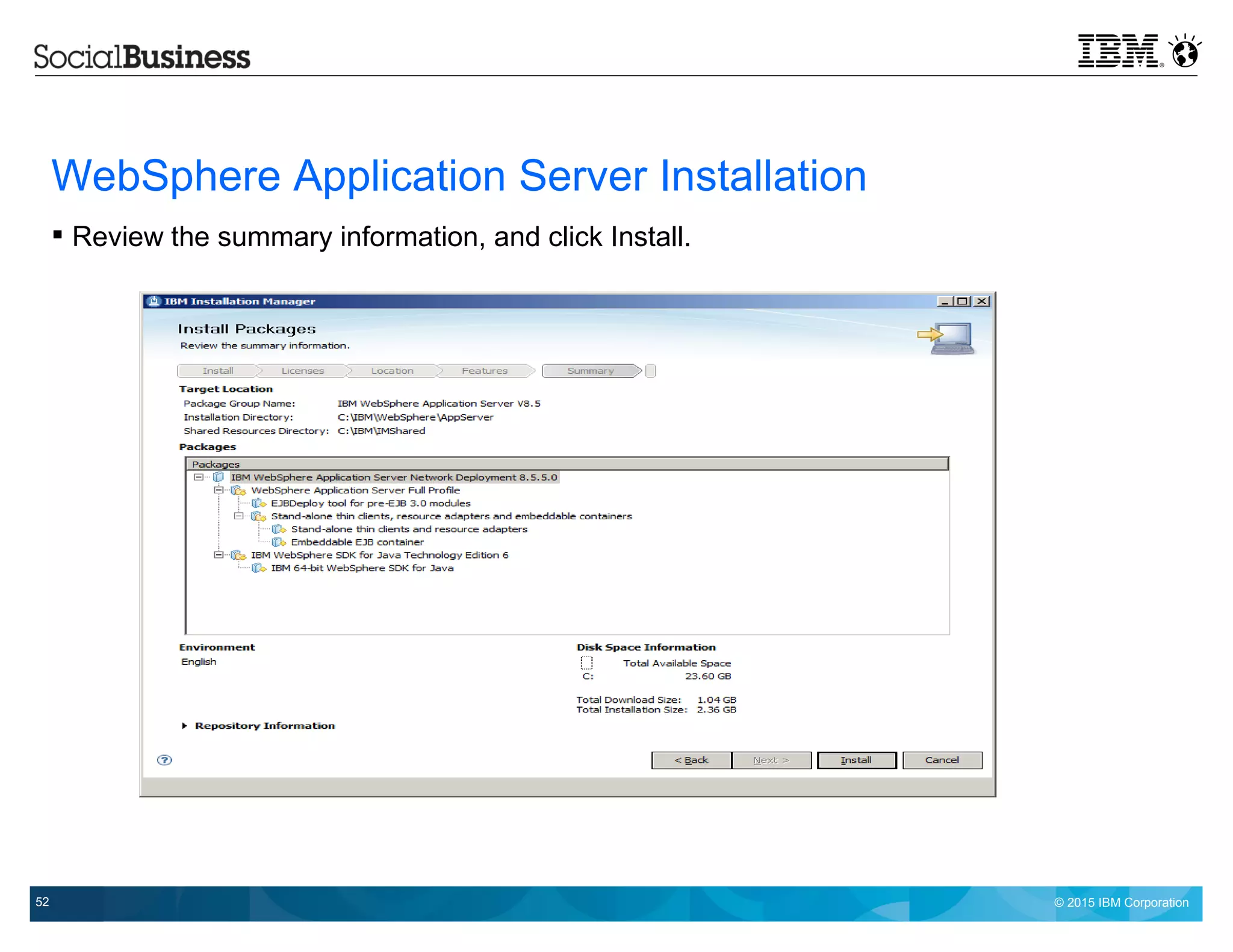Collapse the IBM WebSphere SDK Java Edition 6 node
This screenshot has width=1233, height=952.
tap(219, 555)
